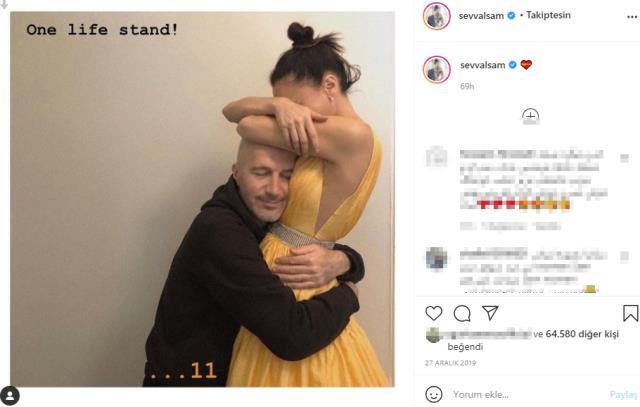Open comments with the speech bubble icon

462,314
